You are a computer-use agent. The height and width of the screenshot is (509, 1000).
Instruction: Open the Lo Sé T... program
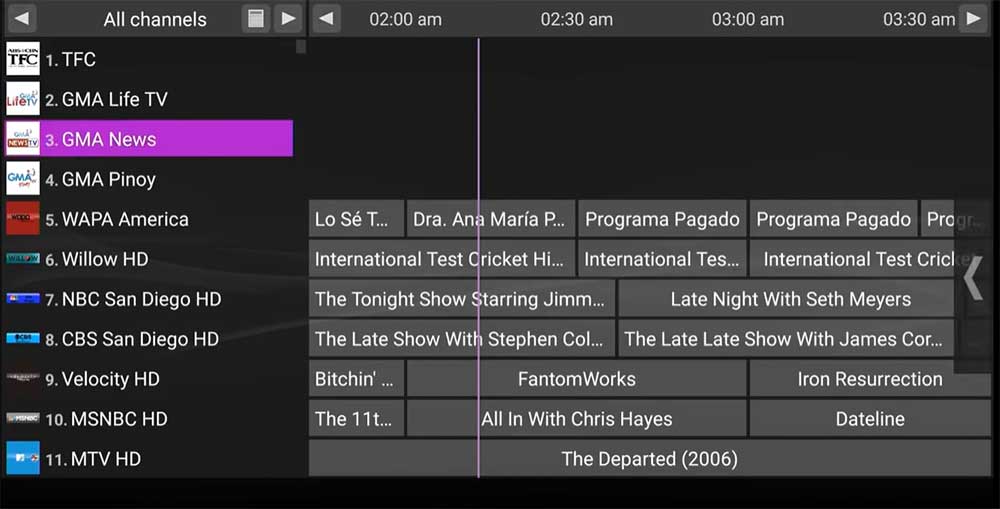point(357,219)
